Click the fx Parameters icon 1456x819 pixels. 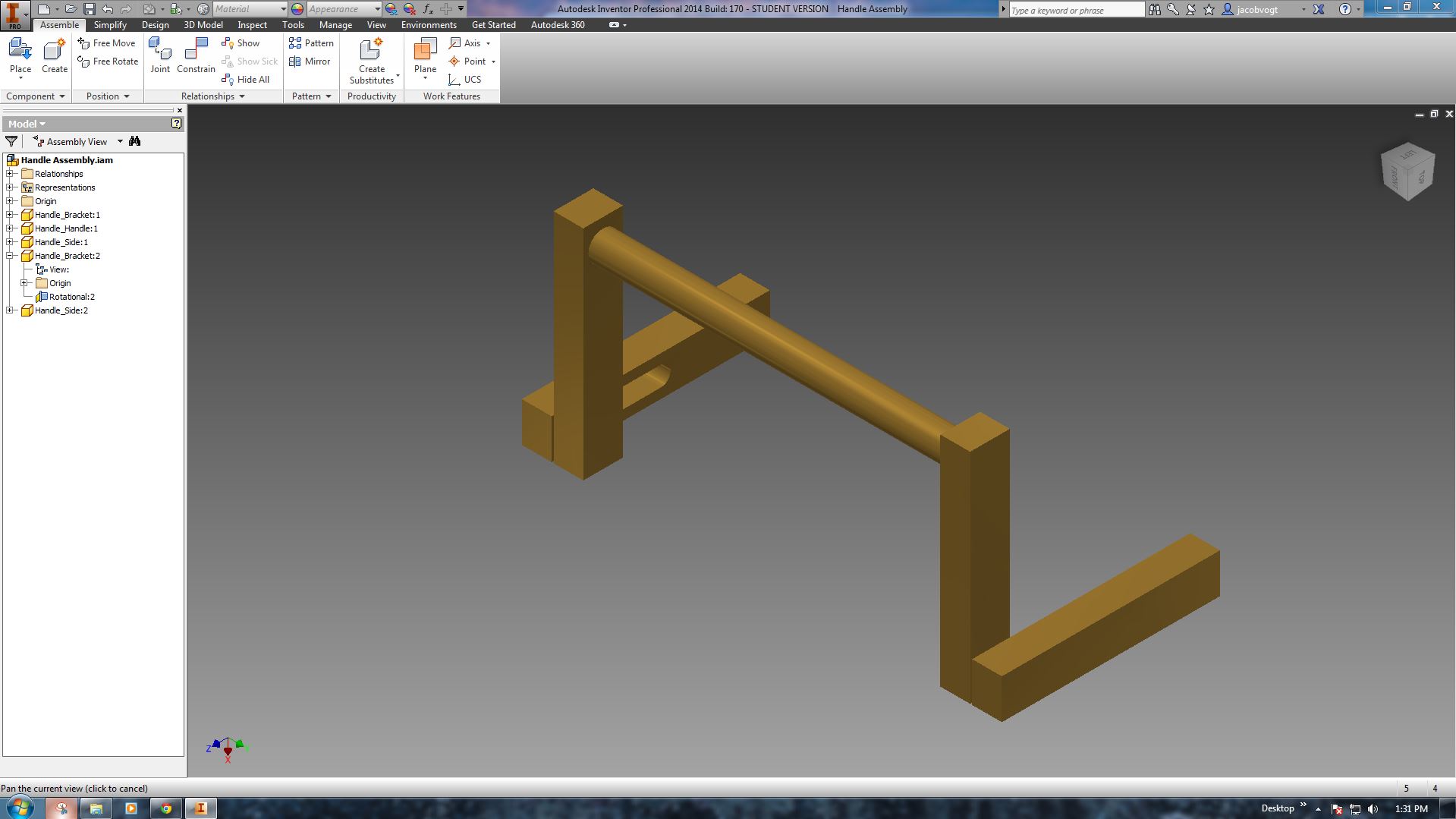[428, 9]
